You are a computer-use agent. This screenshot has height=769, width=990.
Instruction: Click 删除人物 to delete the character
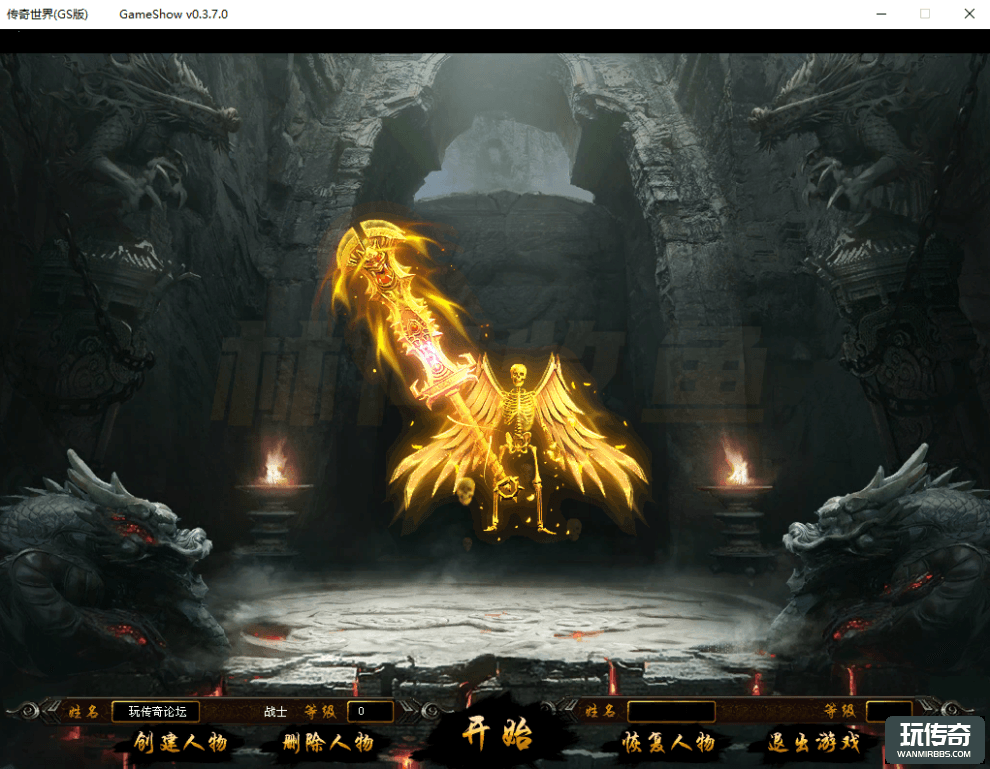pyautogui.click(x=328, y=742)
